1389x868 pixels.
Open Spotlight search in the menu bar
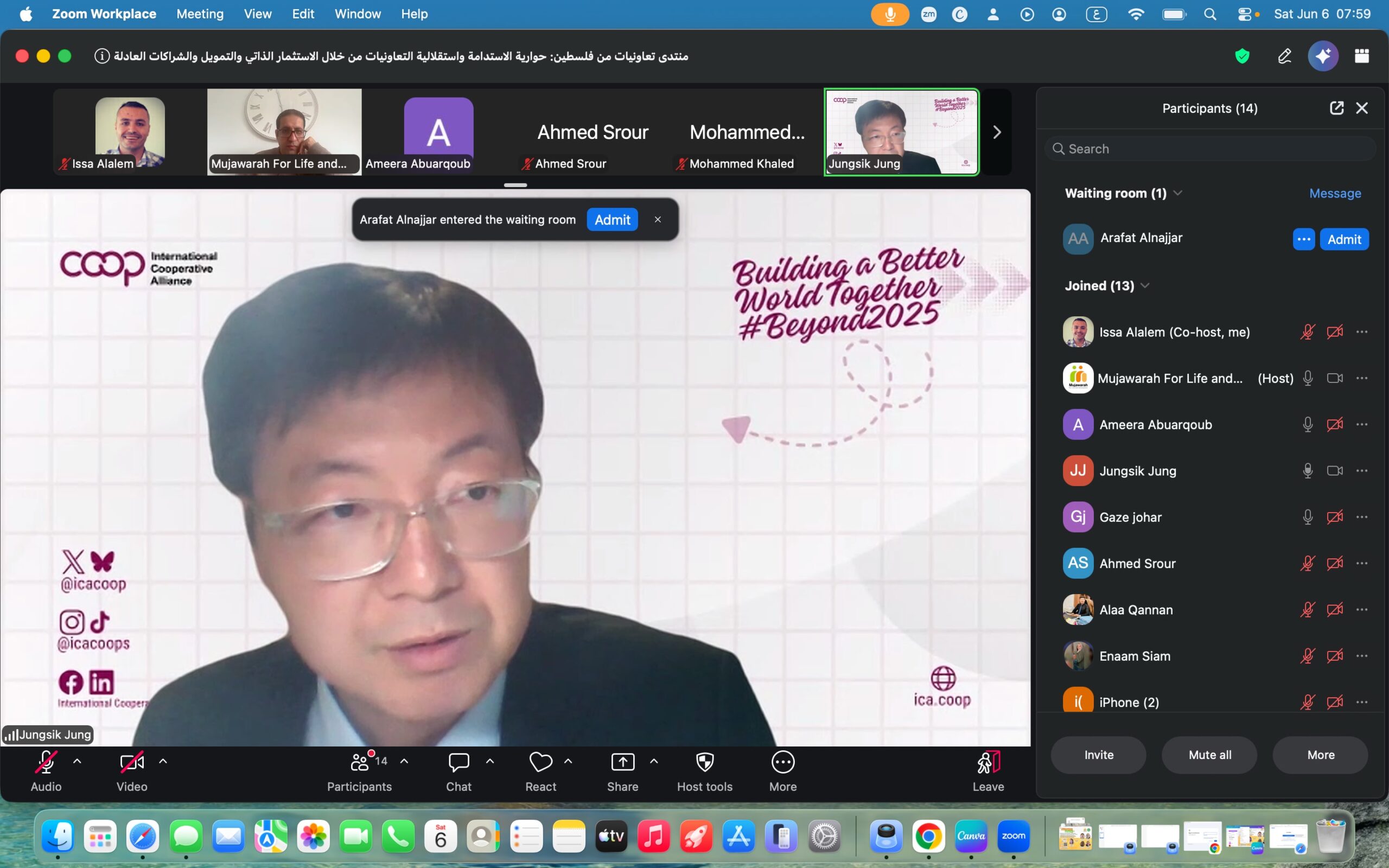click(1210, 14)
